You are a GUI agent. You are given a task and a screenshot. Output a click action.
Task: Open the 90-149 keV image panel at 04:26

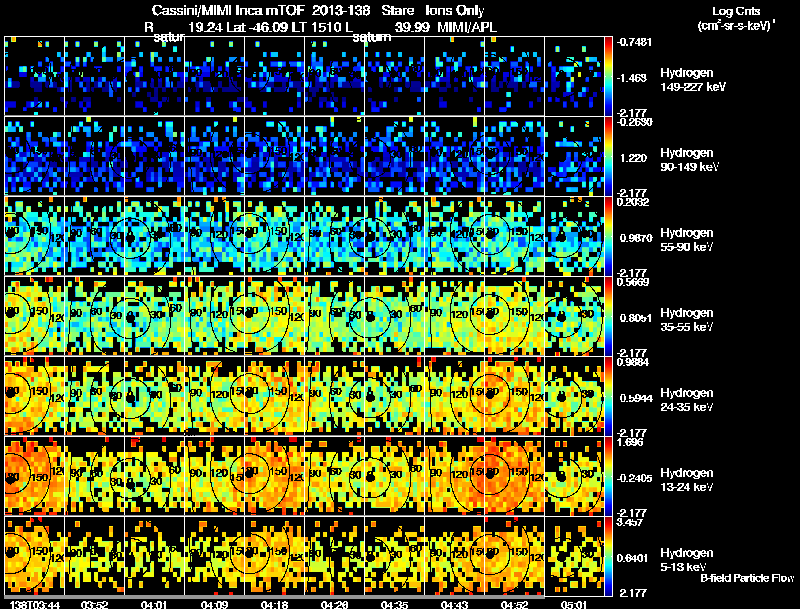click(335, 156)
